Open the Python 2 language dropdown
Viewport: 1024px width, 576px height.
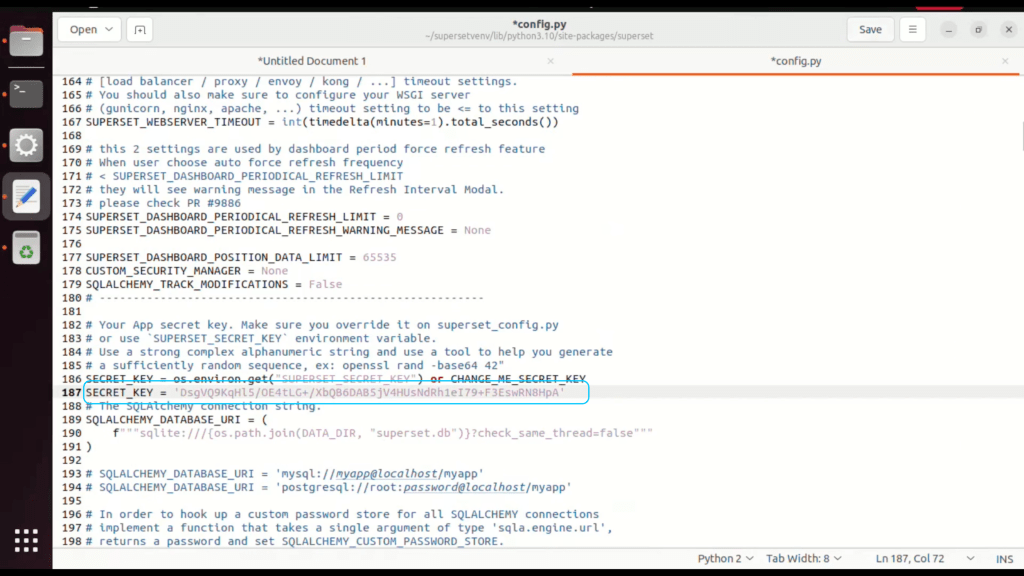coord(724,558)
